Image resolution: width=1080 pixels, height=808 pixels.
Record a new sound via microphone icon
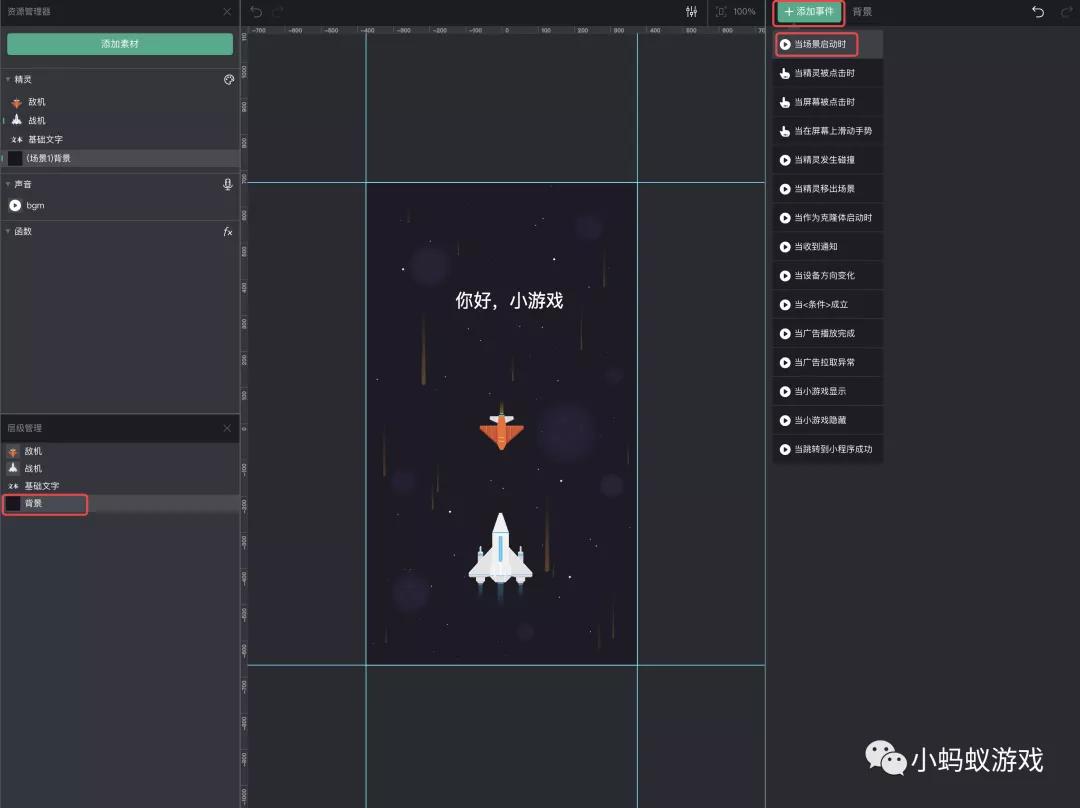point(229,184)
